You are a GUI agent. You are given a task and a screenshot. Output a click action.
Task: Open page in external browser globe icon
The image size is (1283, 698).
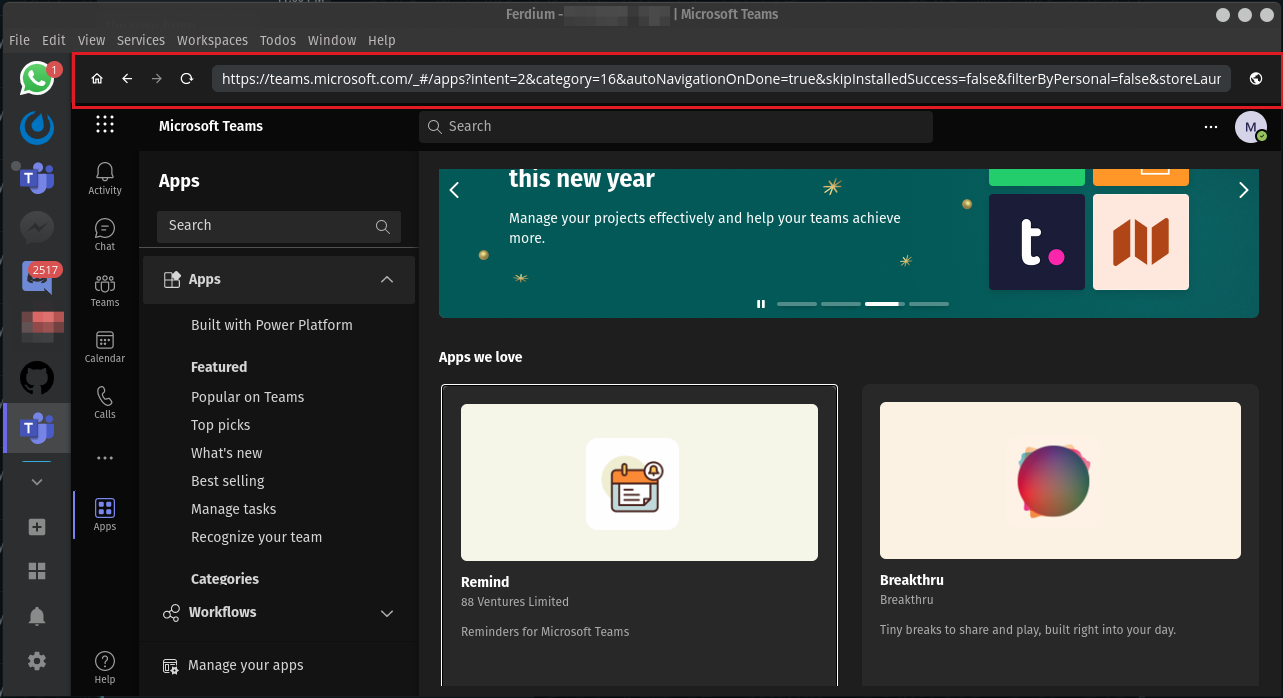[1256, 79]
